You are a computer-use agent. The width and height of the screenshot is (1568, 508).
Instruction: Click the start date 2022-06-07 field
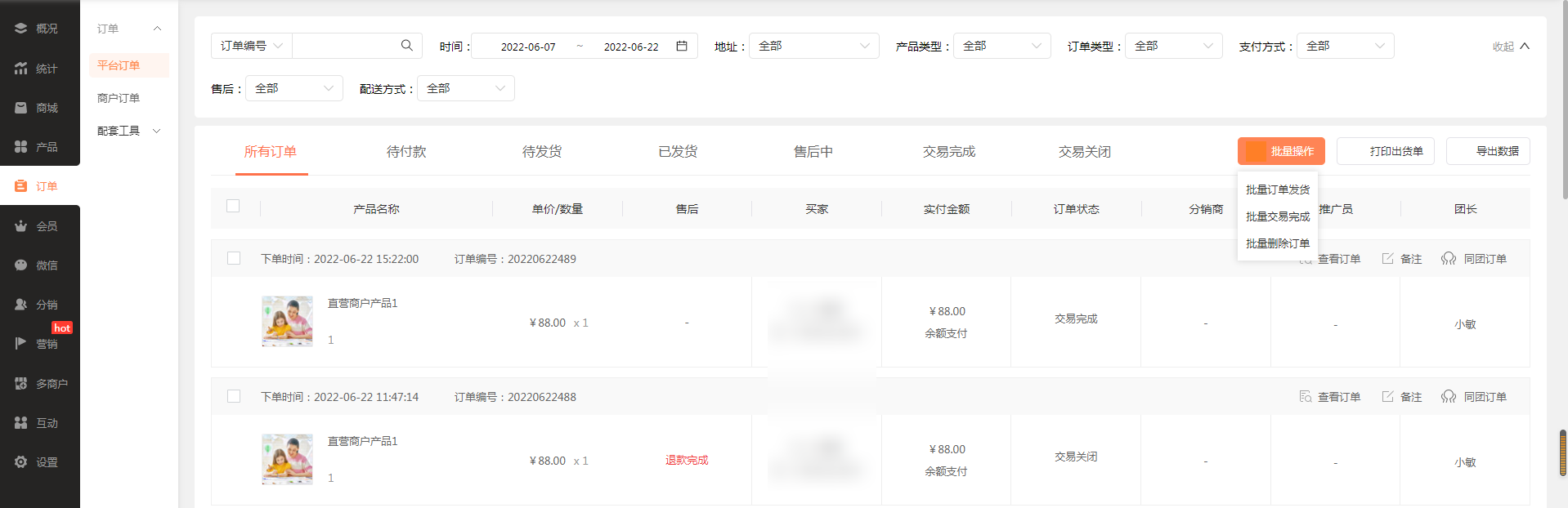click(528, 47)
